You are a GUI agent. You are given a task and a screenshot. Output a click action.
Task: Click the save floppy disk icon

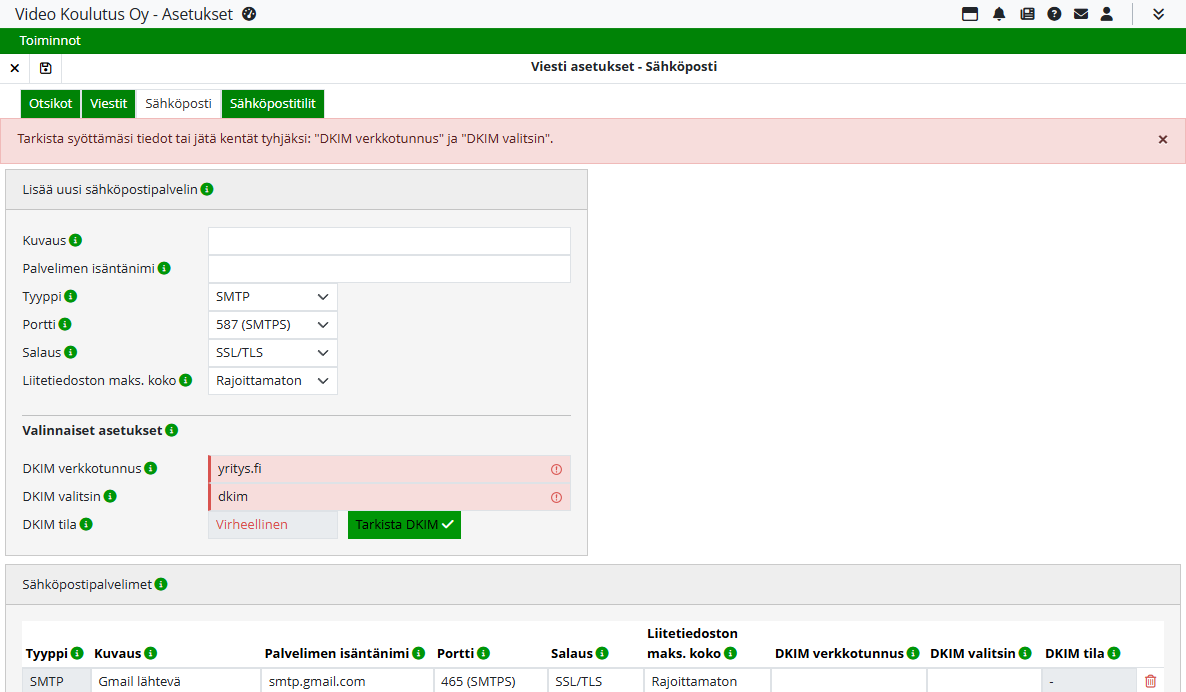pos(46,68)
